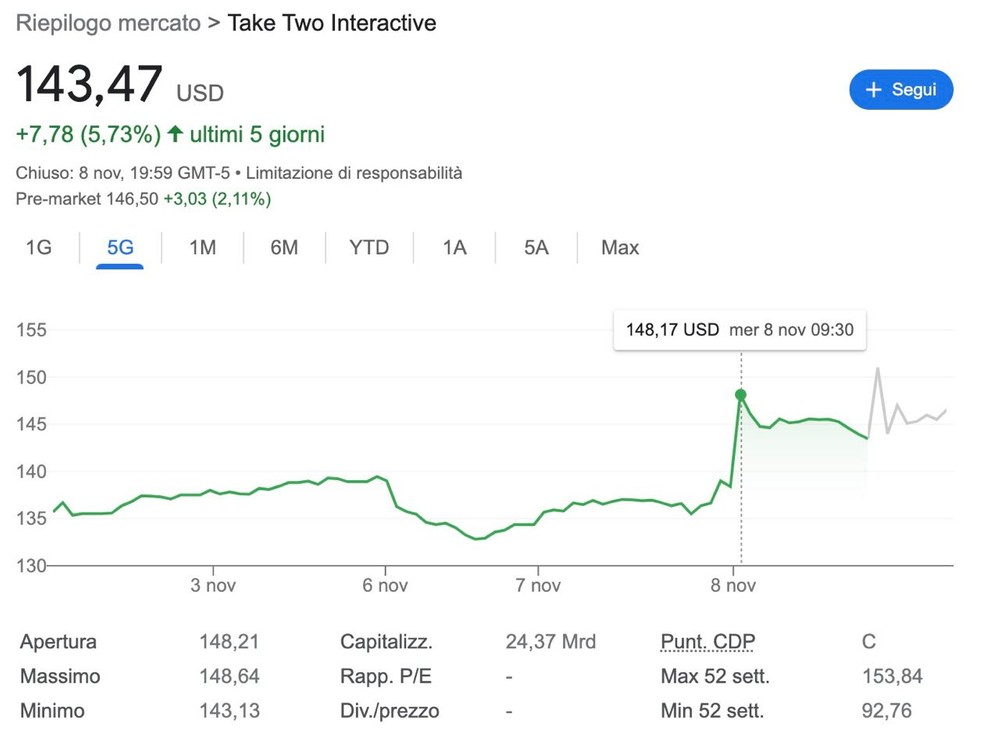
Task: Click the 148,17 USD chart tooltip
Action: [740, 329]
